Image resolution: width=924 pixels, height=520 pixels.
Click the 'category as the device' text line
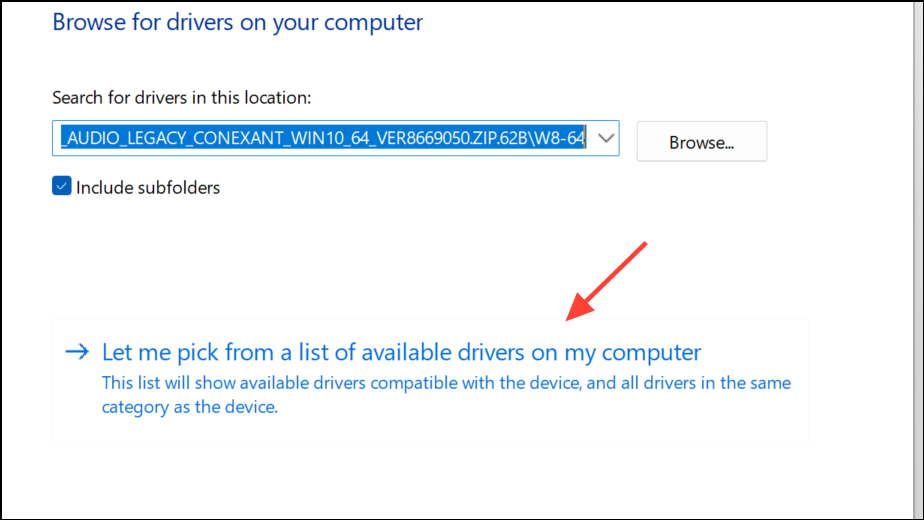click(x=189, y=407)
